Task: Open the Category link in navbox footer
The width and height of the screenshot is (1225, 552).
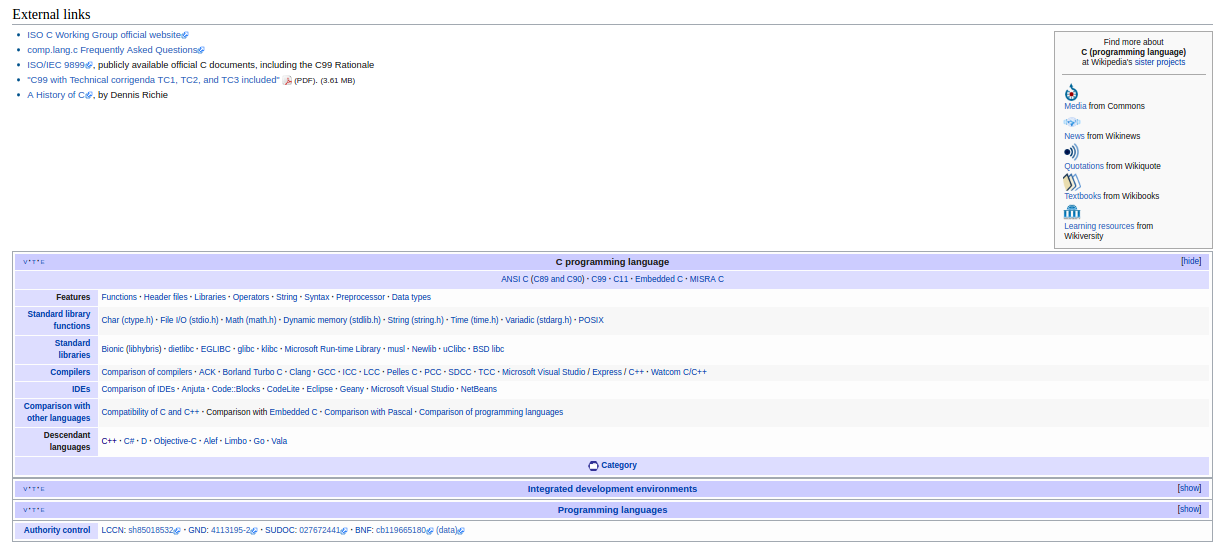Action: [x=619, y=466]
